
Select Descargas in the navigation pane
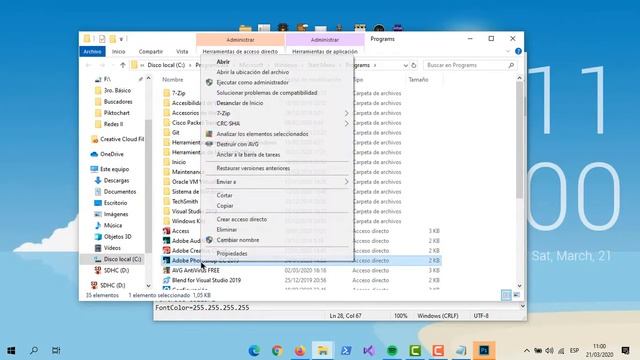(x=116, y=180)
